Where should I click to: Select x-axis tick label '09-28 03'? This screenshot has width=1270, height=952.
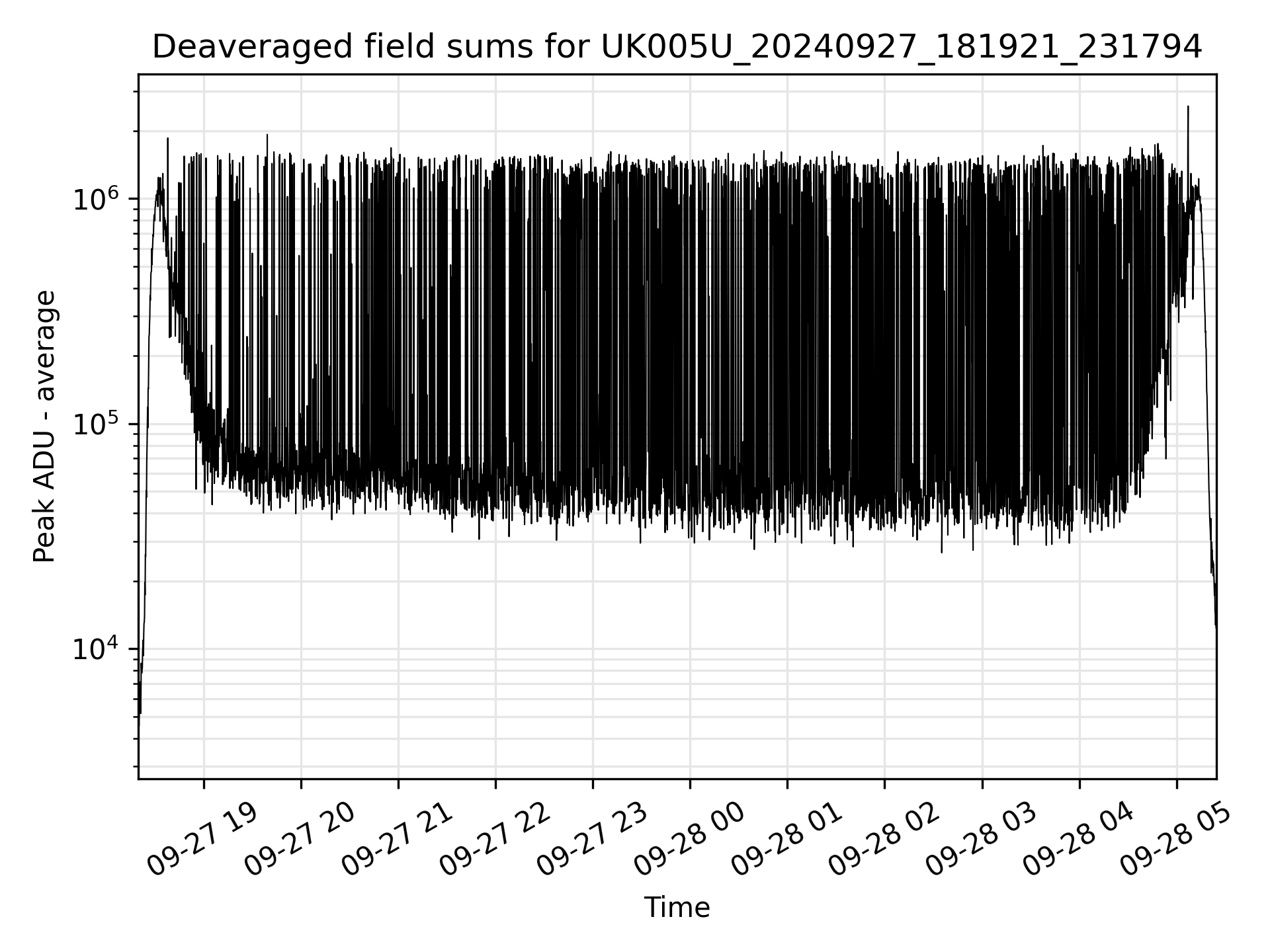[980, 839]
